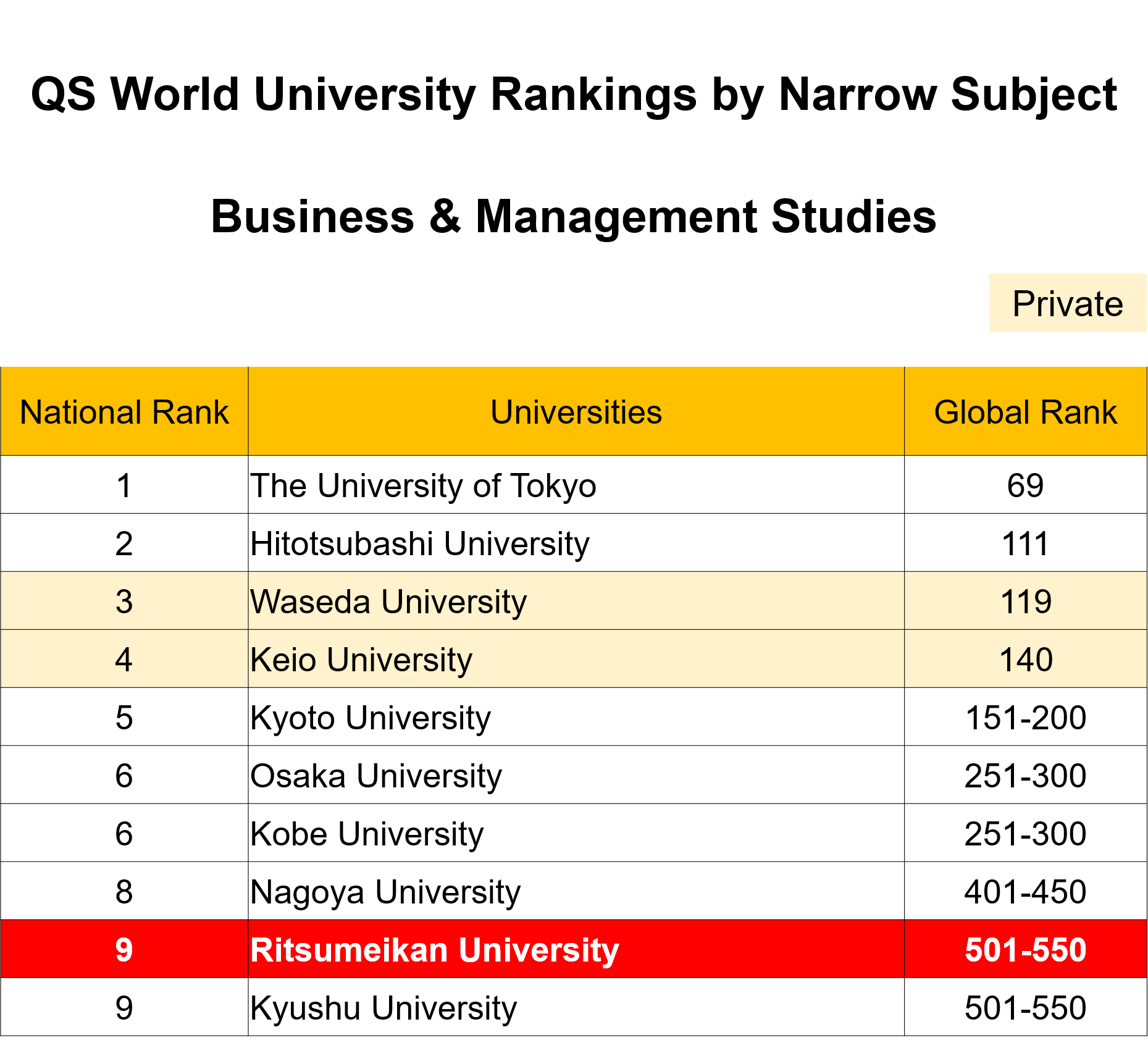Select Waseda's global rank 119

(x=1025, y=602)
